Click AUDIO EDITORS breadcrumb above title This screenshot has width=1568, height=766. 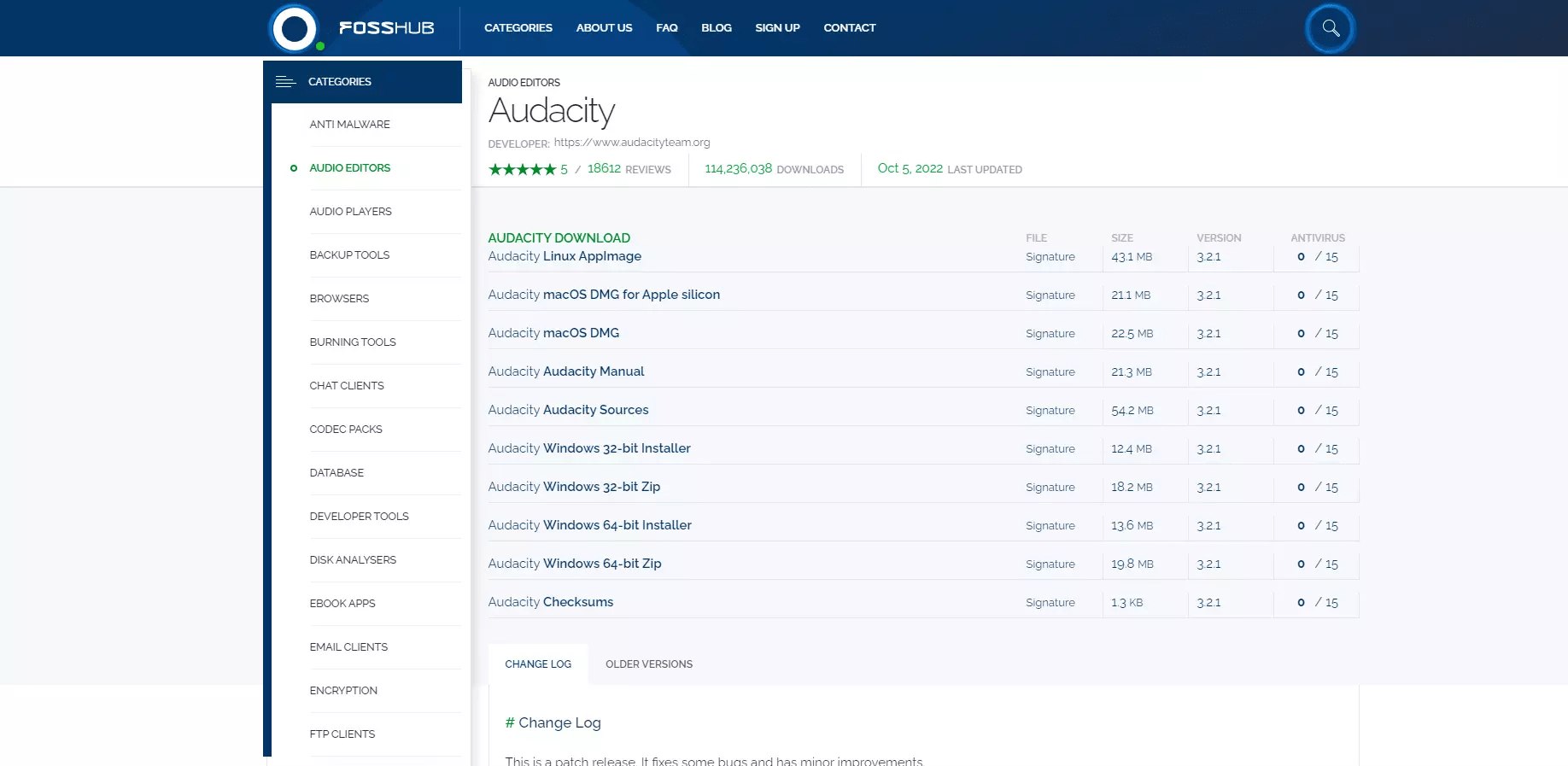tap(524, 82)
